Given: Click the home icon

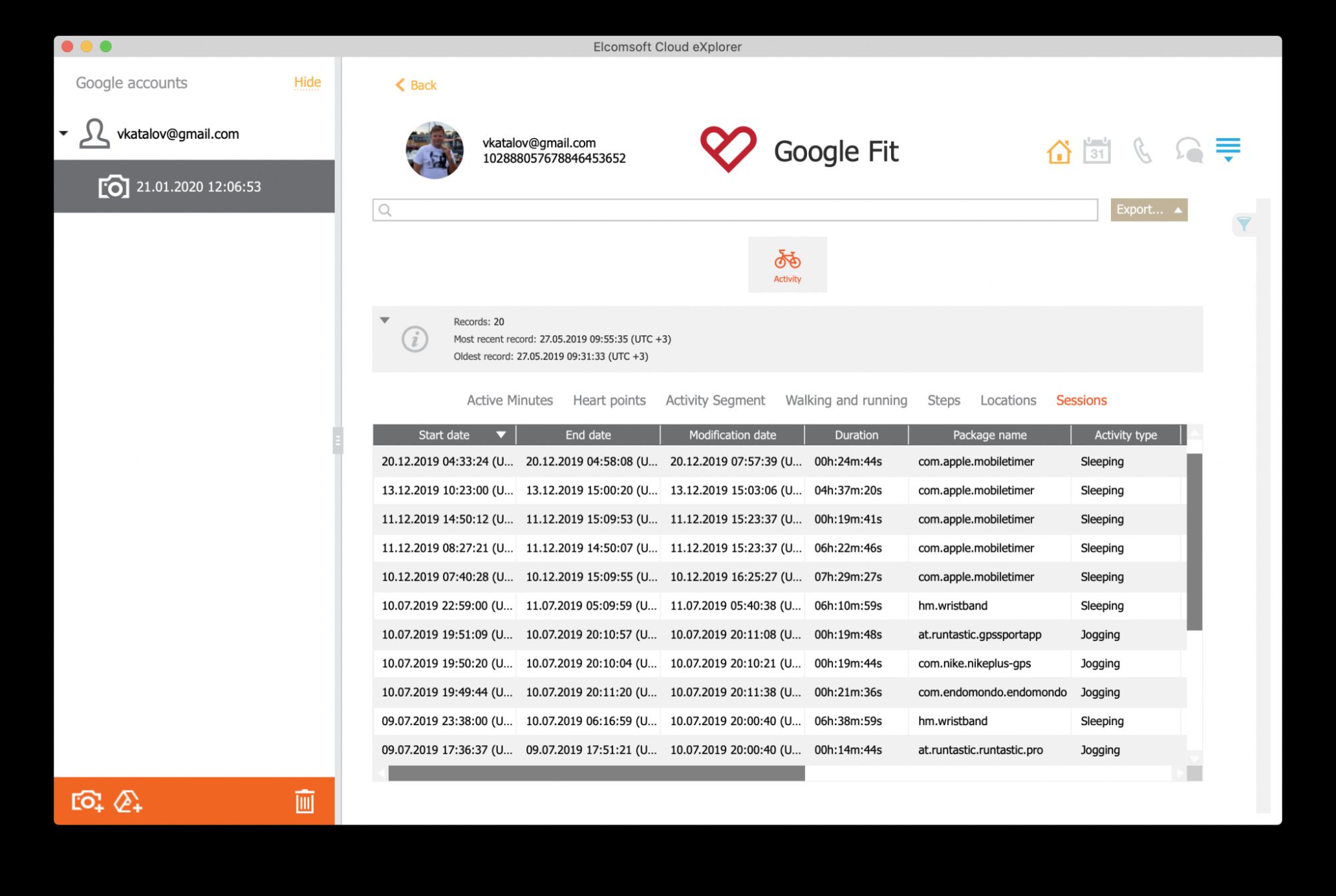Looking at the screenshot, I should point(1059,152).
